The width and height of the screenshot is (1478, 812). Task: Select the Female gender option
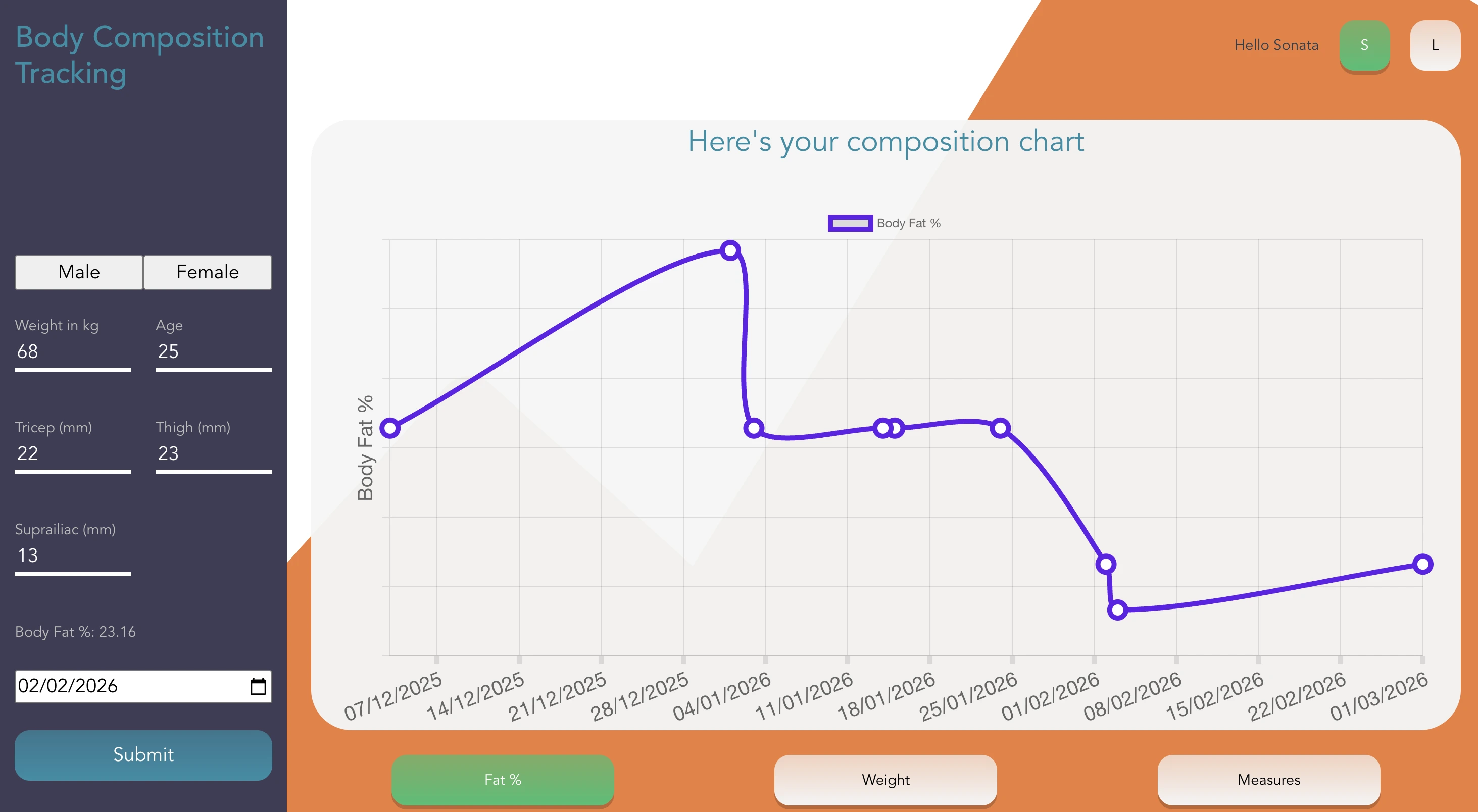click(x=208, y=272)
